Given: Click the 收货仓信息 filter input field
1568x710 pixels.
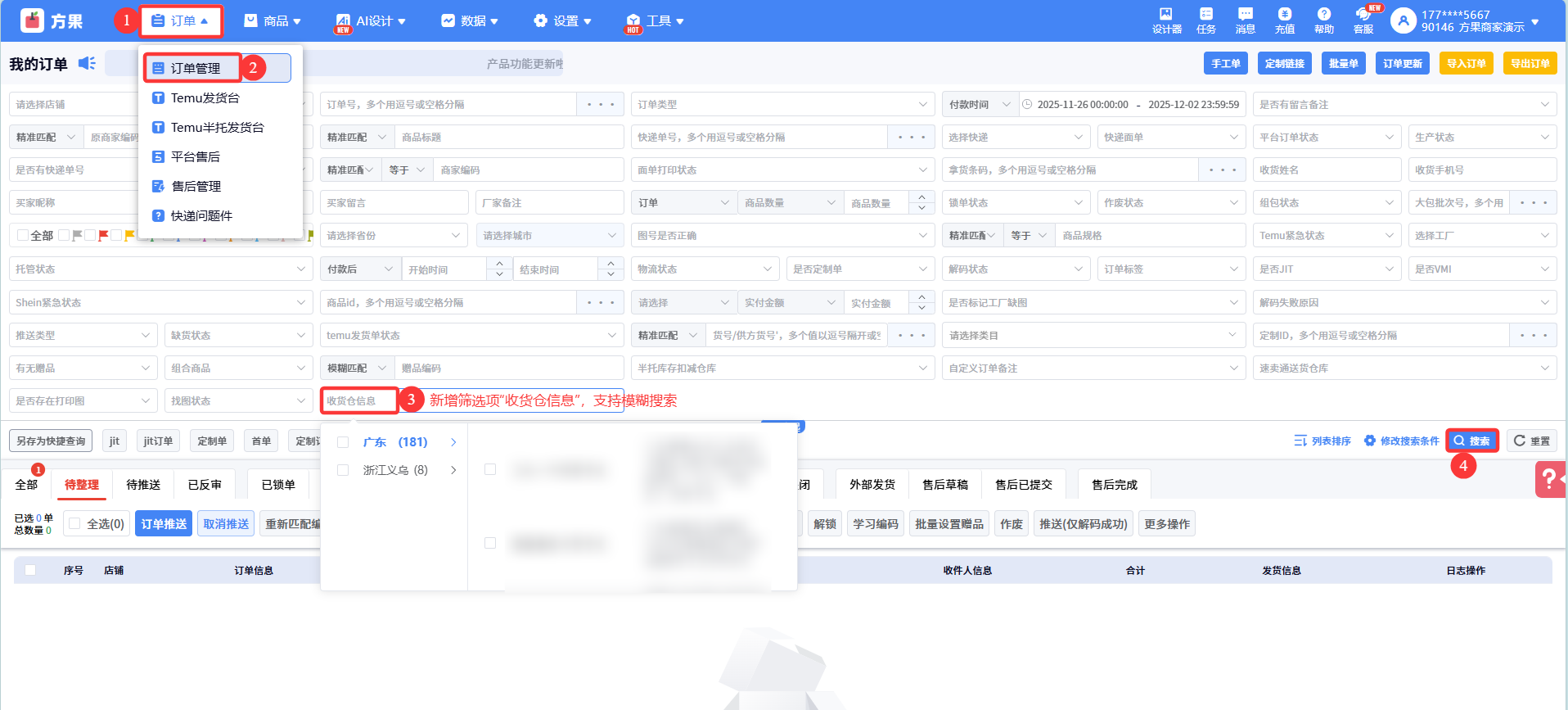Looking at the screenshot, I should click(358, 400).
